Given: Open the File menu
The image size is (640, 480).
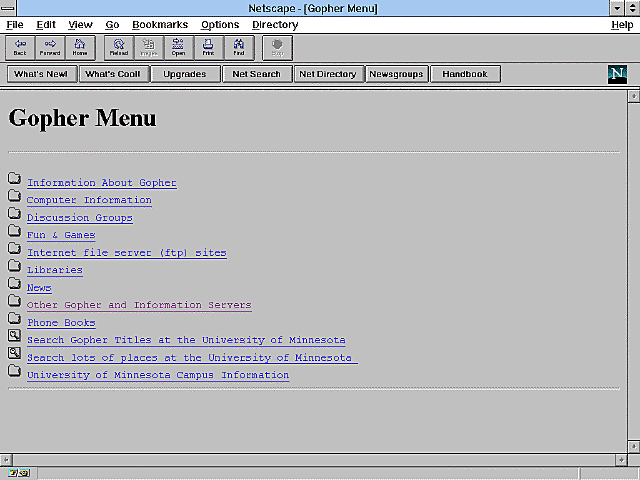Looking at the screenshot, I should point(15,25).
